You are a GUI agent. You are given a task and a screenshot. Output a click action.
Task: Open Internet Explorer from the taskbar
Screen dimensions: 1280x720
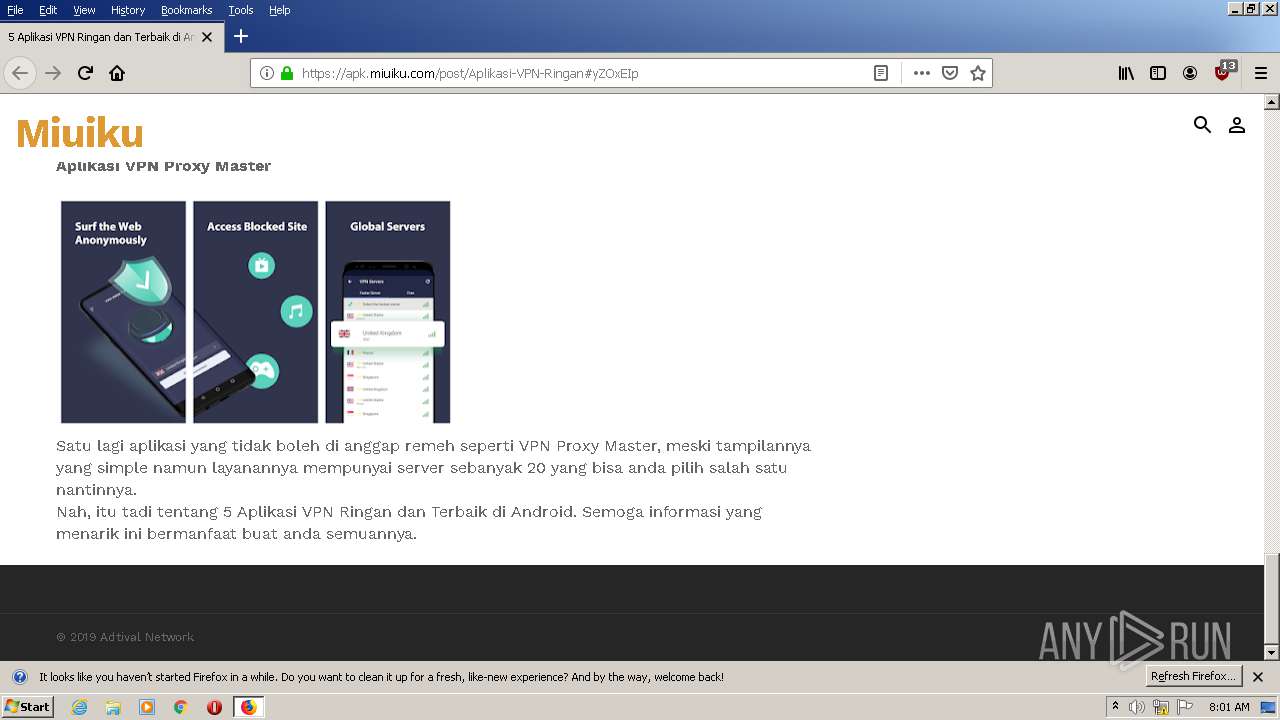click(79, 707)
